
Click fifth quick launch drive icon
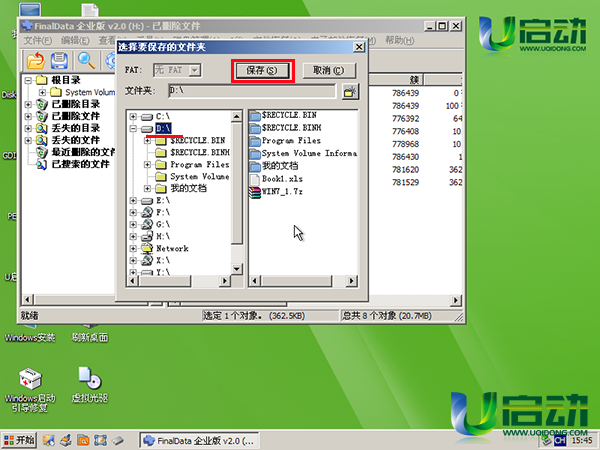[x=118, y=440]
